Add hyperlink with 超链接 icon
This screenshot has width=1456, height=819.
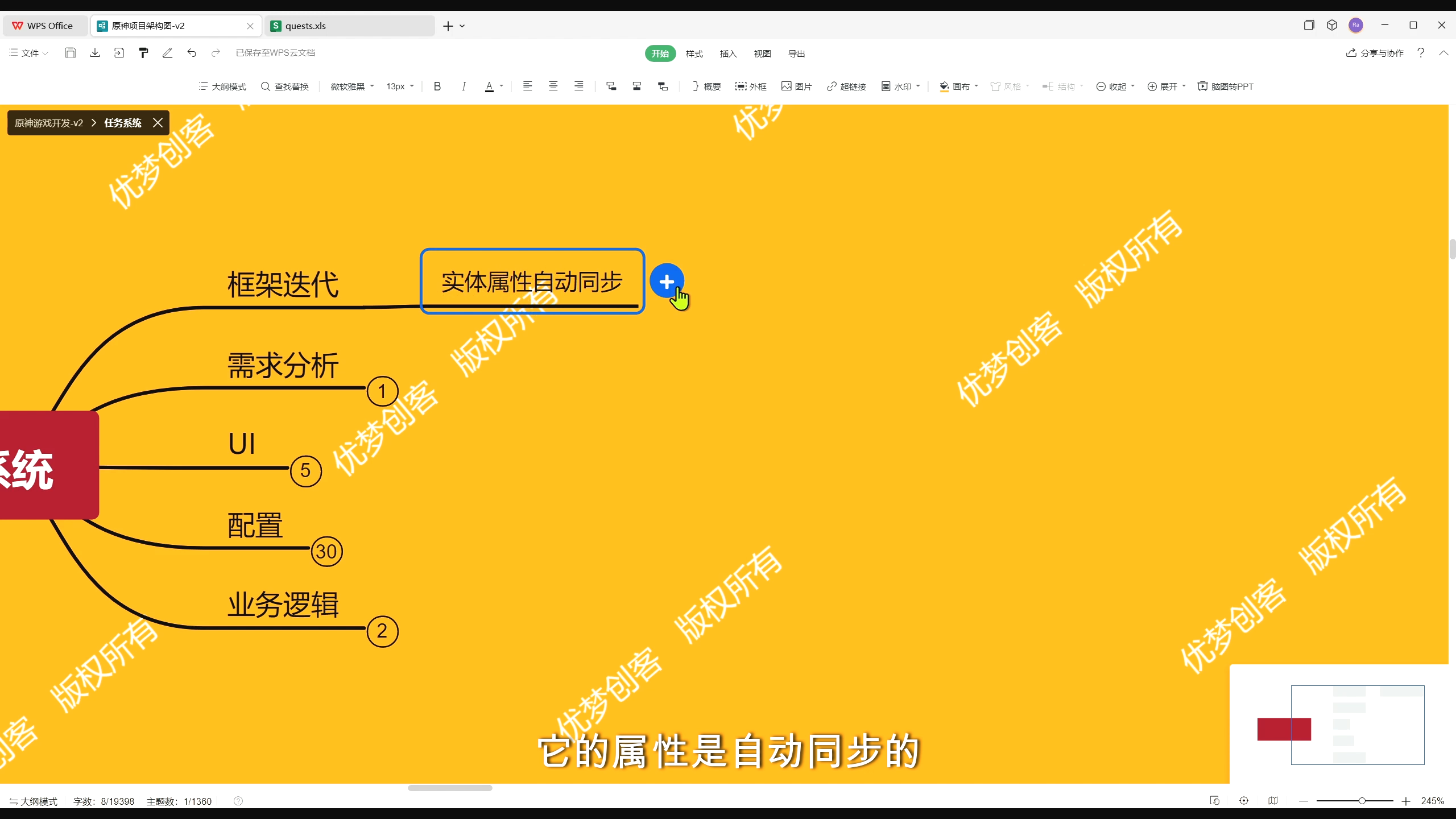point(846,86)
